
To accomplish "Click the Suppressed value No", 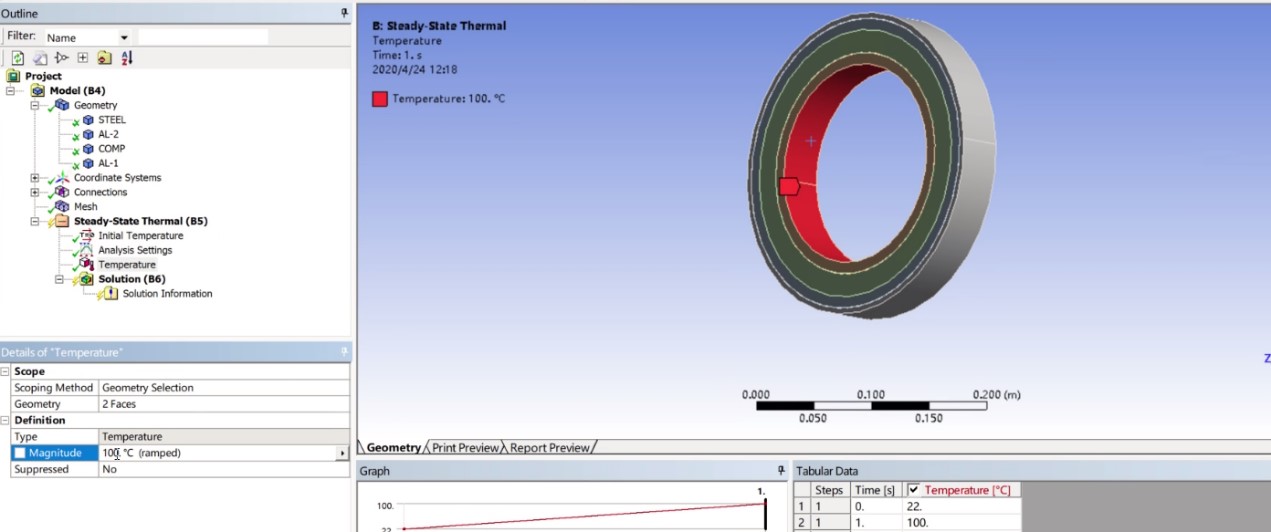I will pyautogui.click(x=225, y=469).
